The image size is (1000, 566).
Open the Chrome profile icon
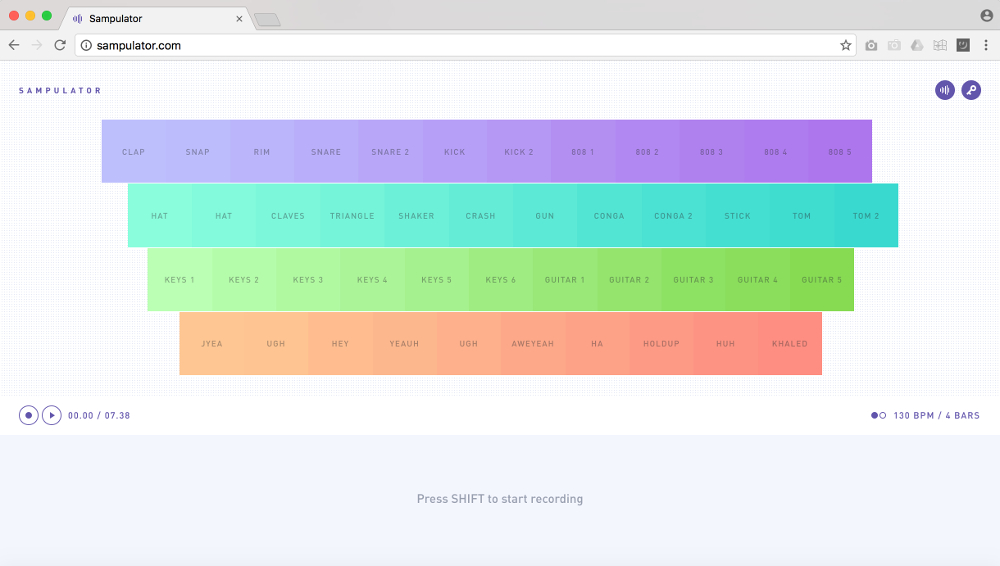pos(987,16)
